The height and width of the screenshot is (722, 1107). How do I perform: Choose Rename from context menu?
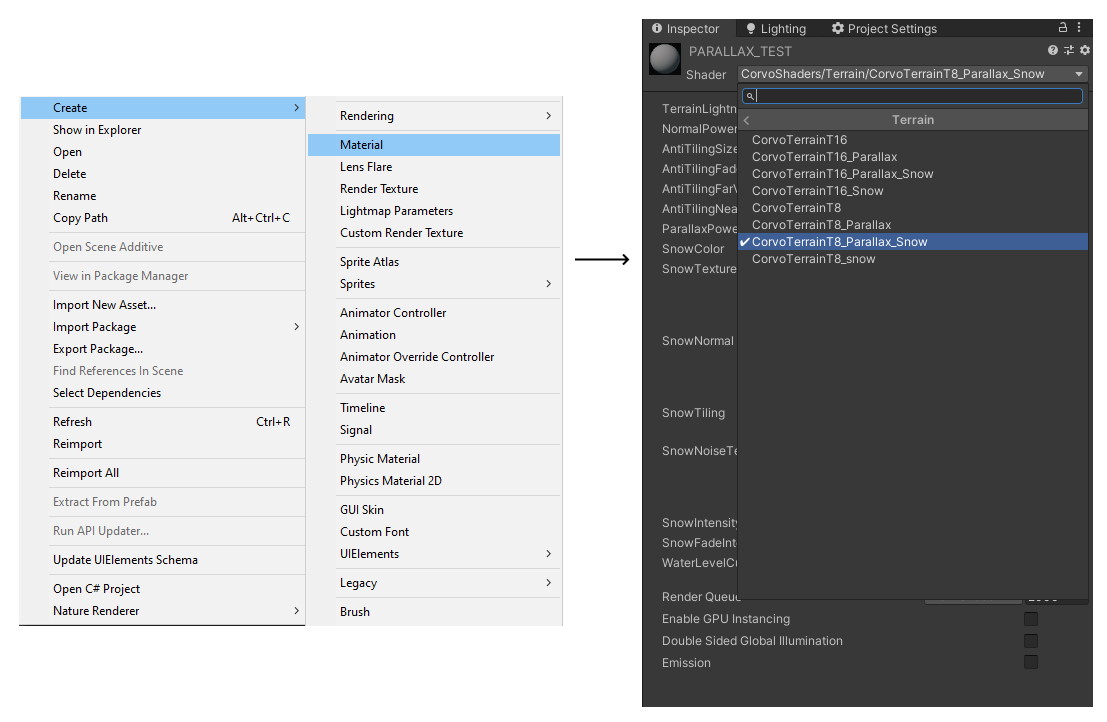tap(162, 195)
